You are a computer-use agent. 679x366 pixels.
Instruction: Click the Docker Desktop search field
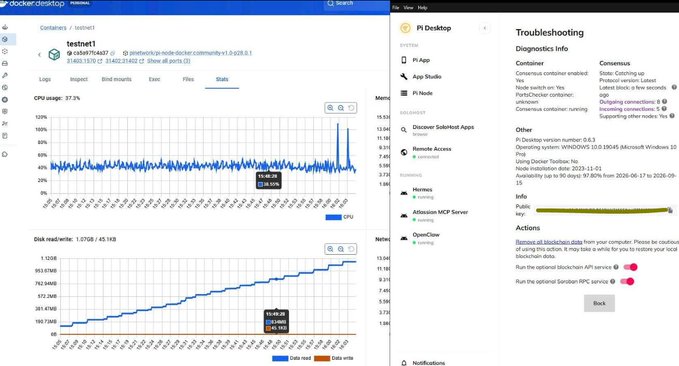[x=356, y=4]
